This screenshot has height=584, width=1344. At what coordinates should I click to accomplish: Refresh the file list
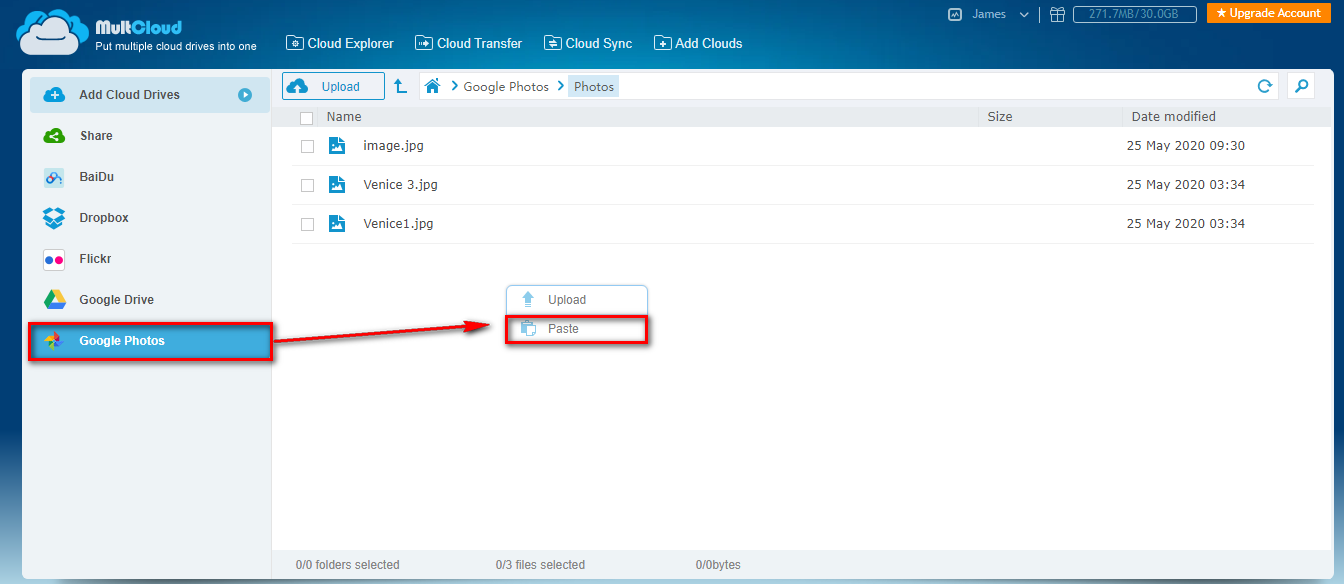[1265, 86]
